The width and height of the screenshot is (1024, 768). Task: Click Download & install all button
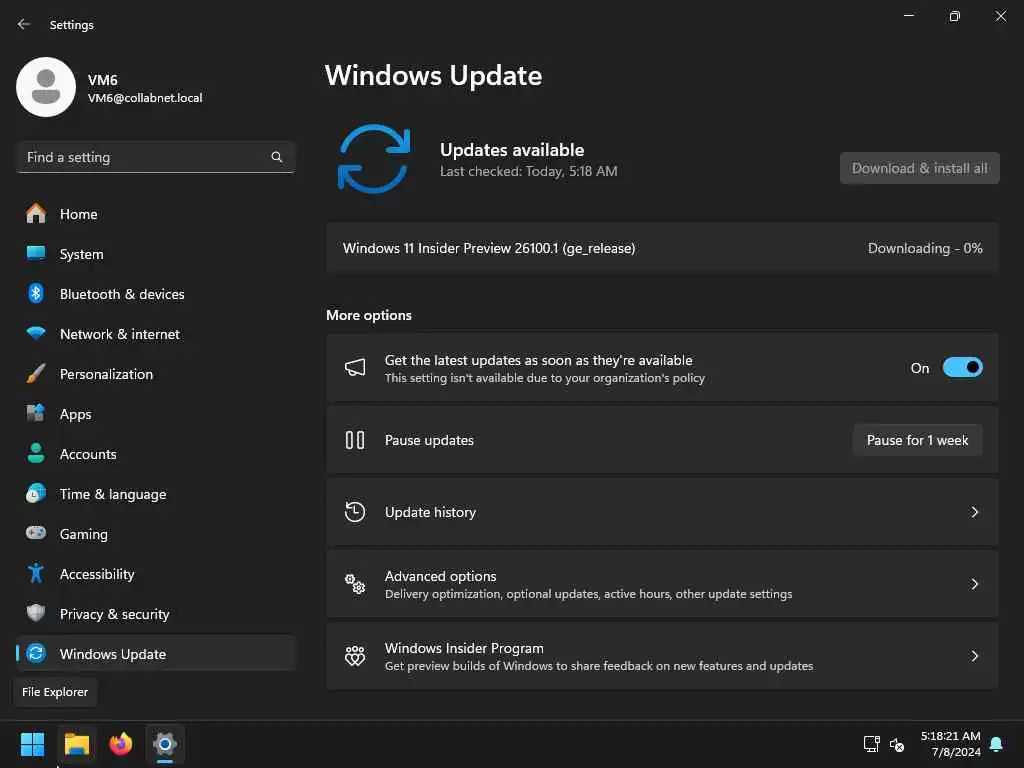(x=919, y=168)
